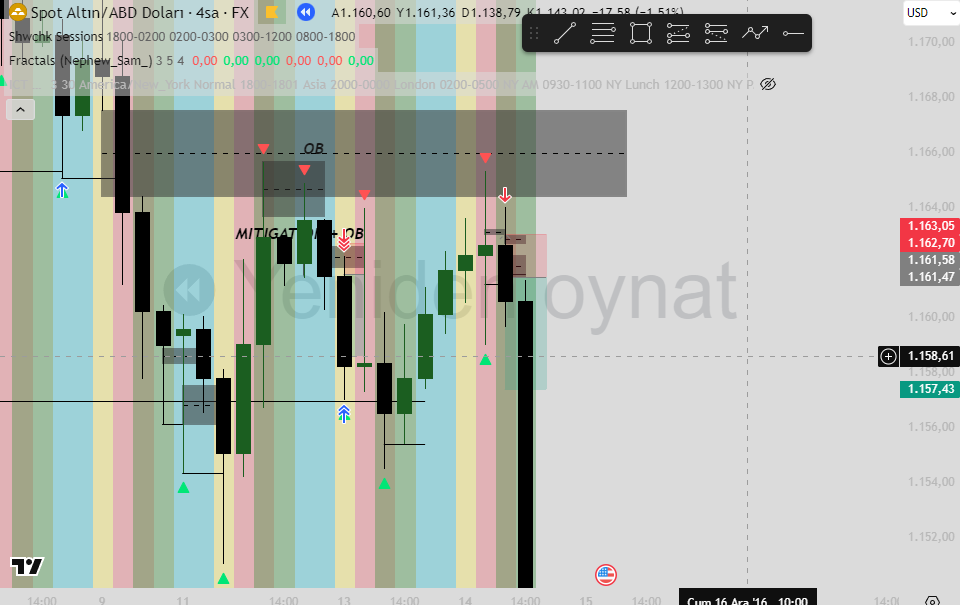960x605 pixels.
Task: Select the 'MITIGATION + OB' text label
Action: pos(299,233)
